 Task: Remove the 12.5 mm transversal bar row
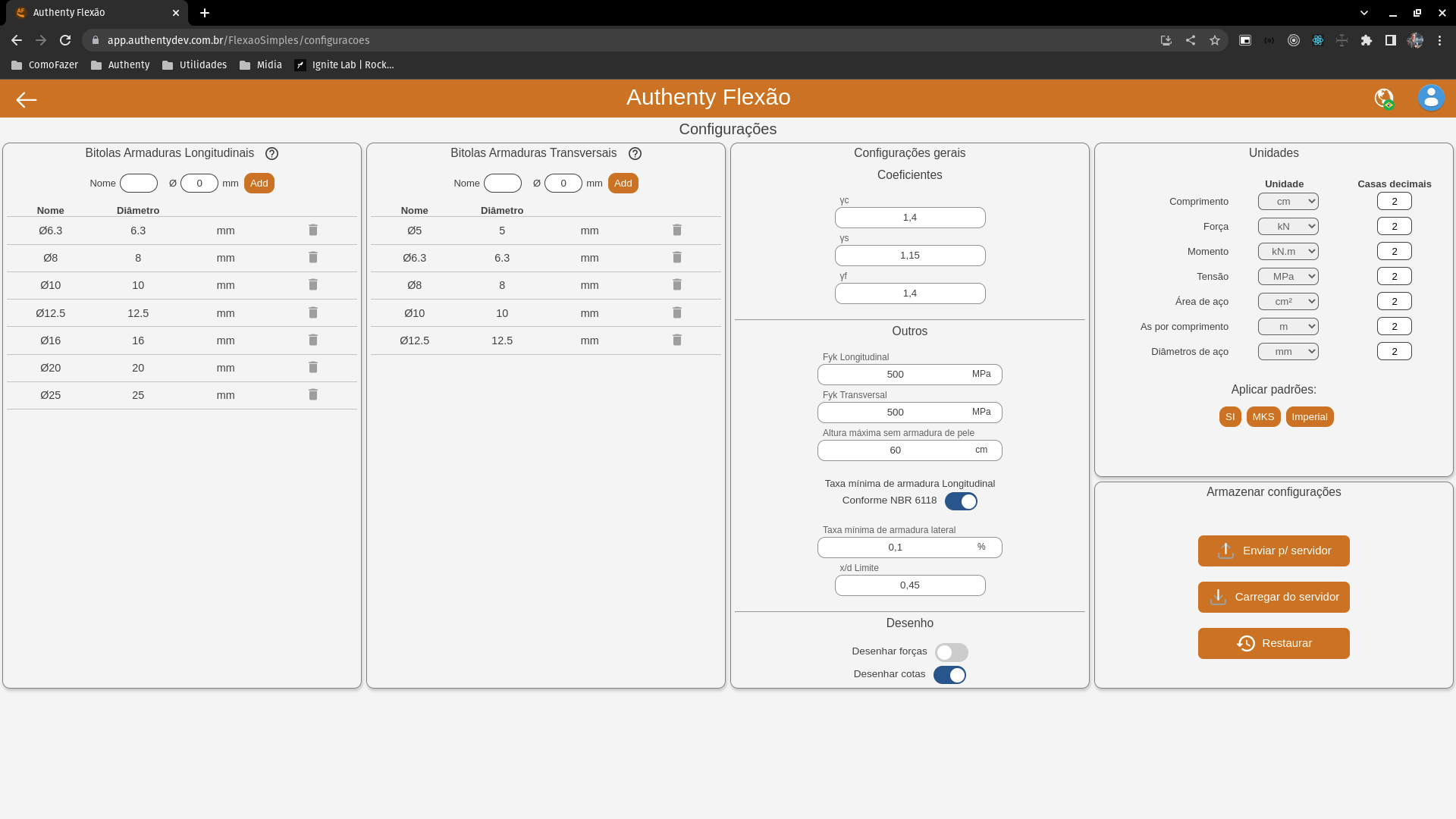pyautogui.click(x=677, y=340)
